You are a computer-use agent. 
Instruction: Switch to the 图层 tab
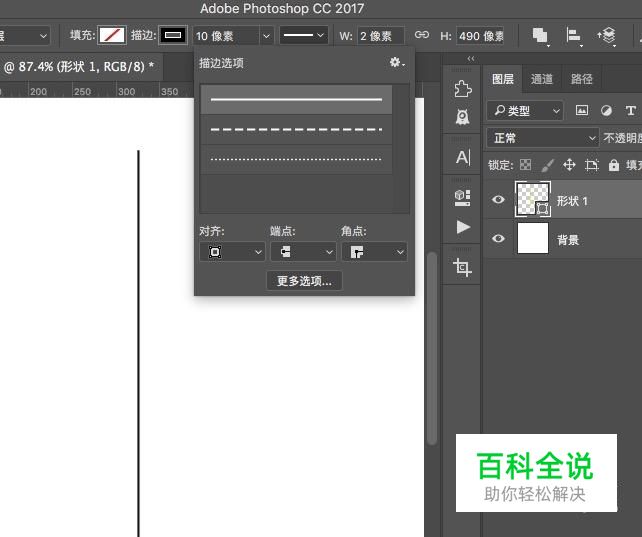tap(502, 79)
